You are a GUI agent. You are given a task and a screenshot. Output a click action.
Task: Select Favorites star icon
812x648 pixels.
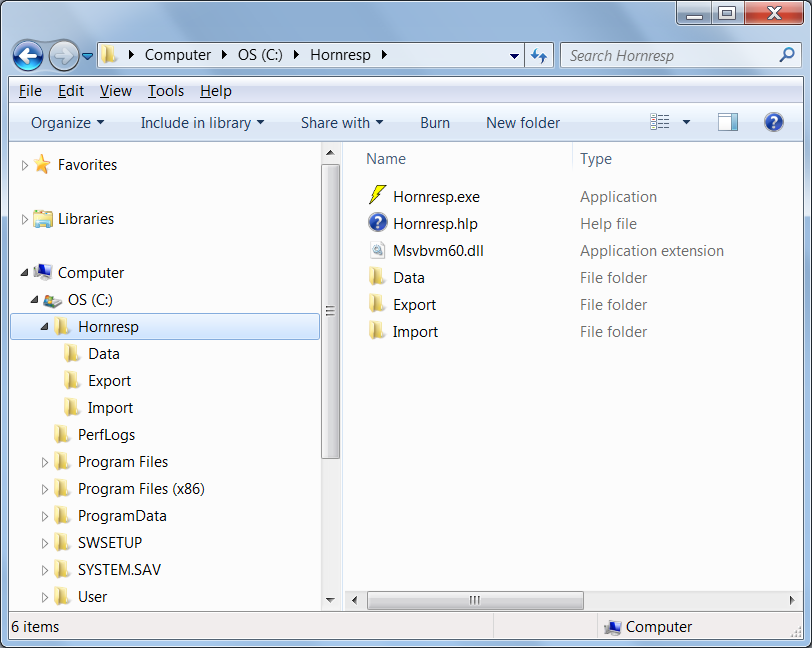coord(42,164)
